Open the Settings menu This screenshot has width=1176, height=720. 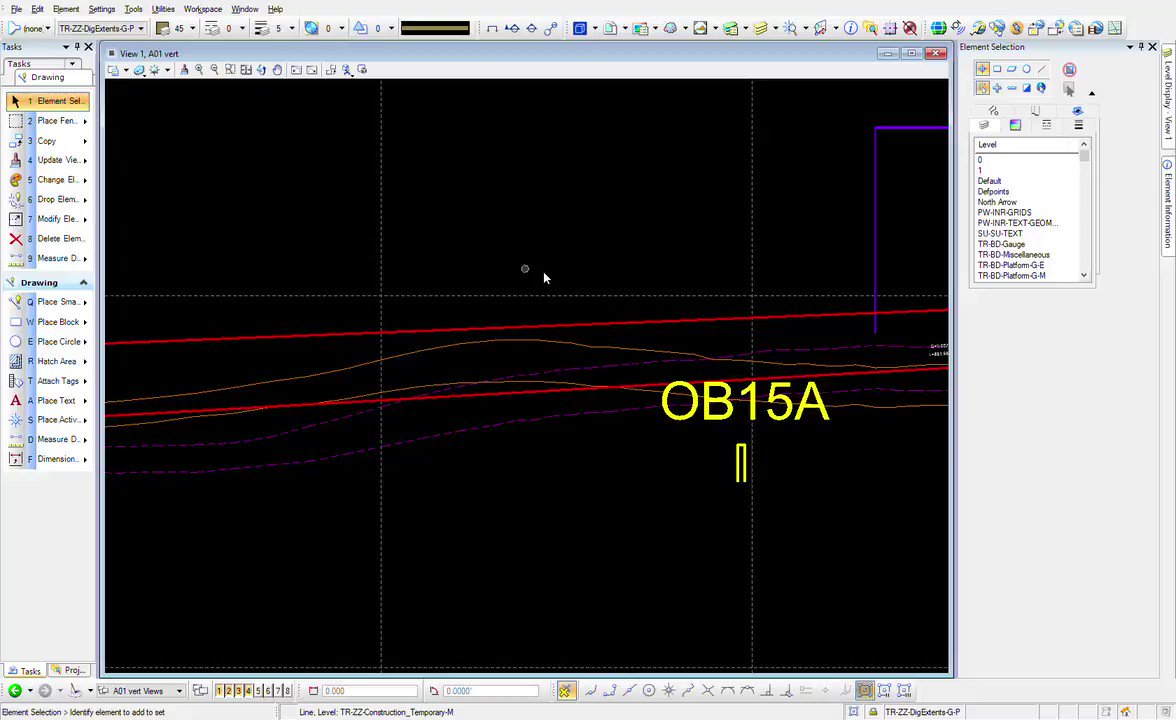pyautogui.click(x=102, y=9)
